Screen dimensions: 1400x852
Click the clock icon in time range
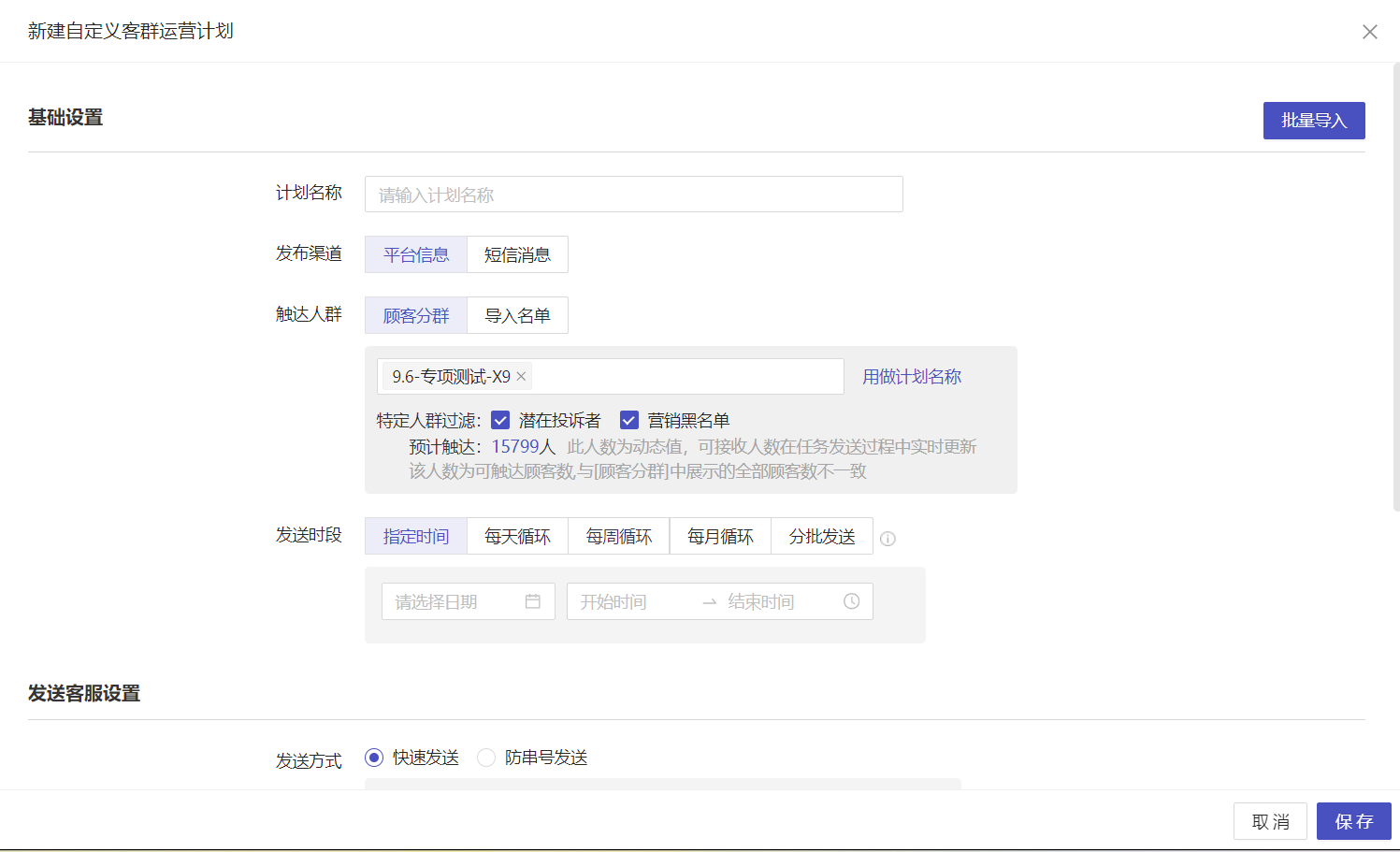852,601
